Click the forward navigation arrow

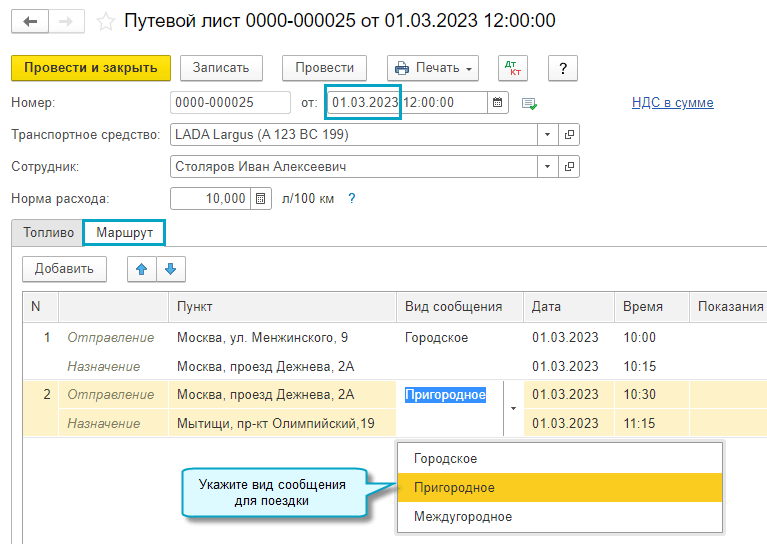coord(65,21)
